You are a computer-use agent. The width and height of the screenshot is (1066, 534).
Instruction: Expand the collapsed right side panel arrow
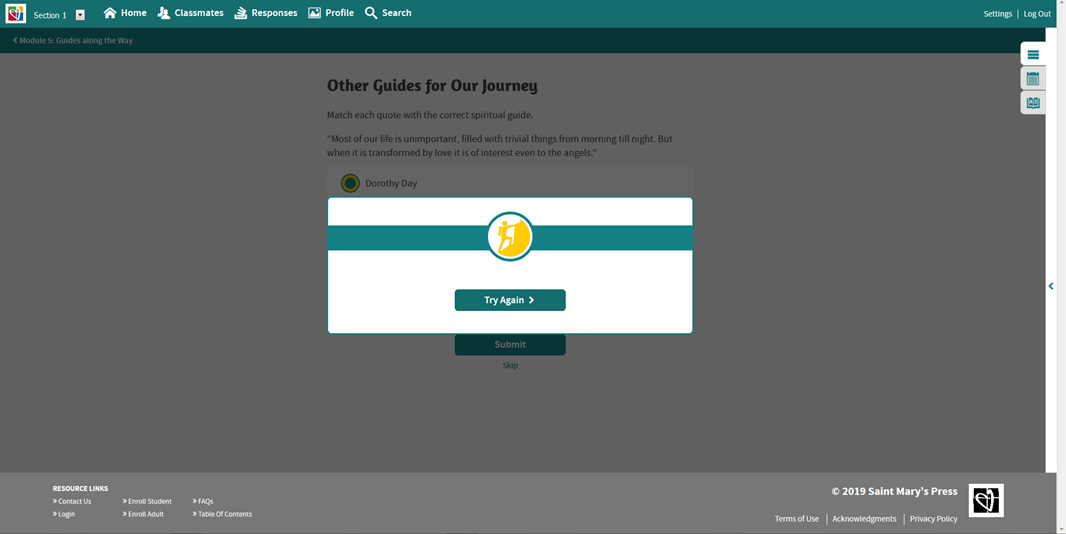click(x=1051, y=286)
